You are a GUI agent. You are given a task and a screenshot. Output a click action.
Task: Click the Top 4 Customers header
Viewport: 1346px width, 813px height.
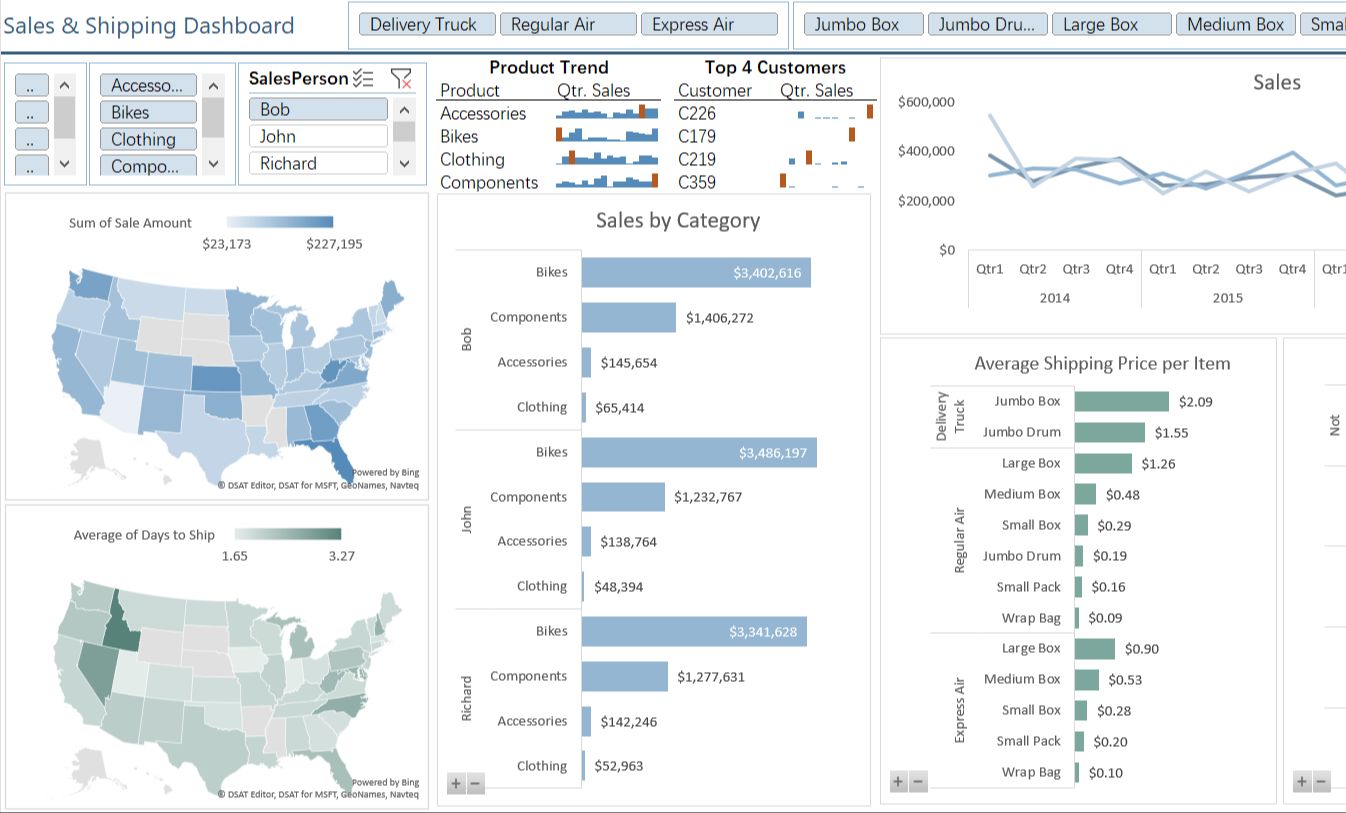pyautogui.click(x=775, y=67)
